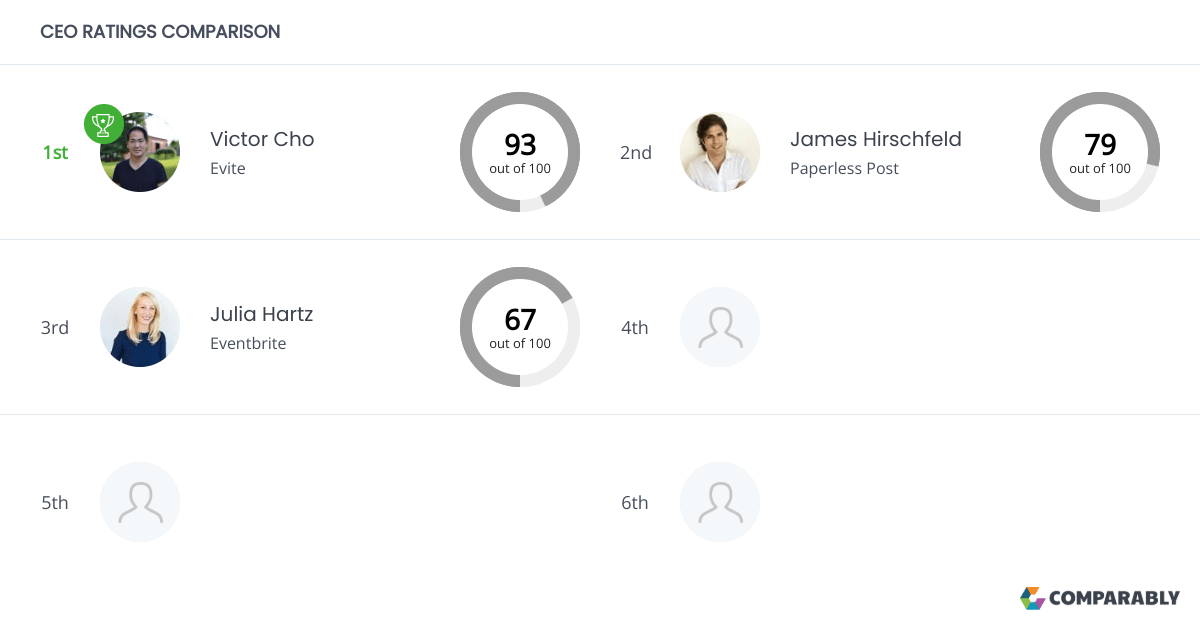
Task: Click the James Hirschfeld name link
Action: (875, 139)
